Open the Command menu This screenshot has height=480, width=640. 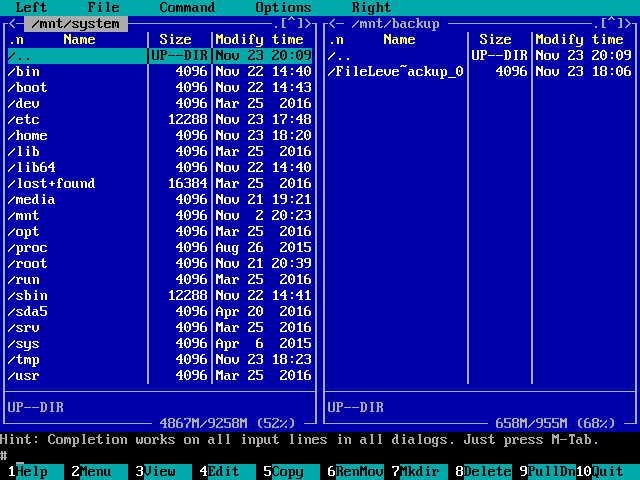187,7
